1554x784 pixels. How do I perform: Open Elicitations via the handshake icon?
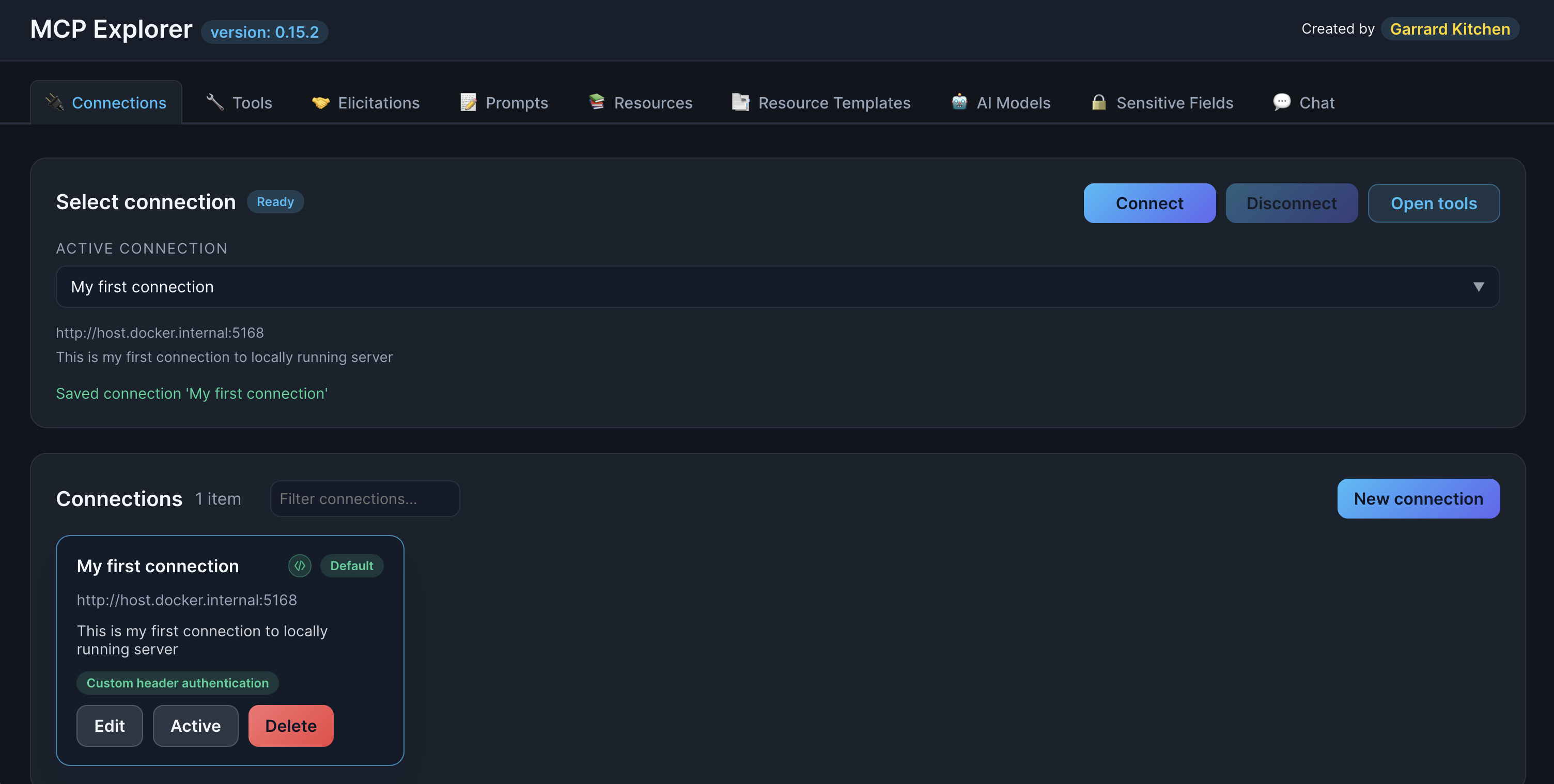point(320,103)
